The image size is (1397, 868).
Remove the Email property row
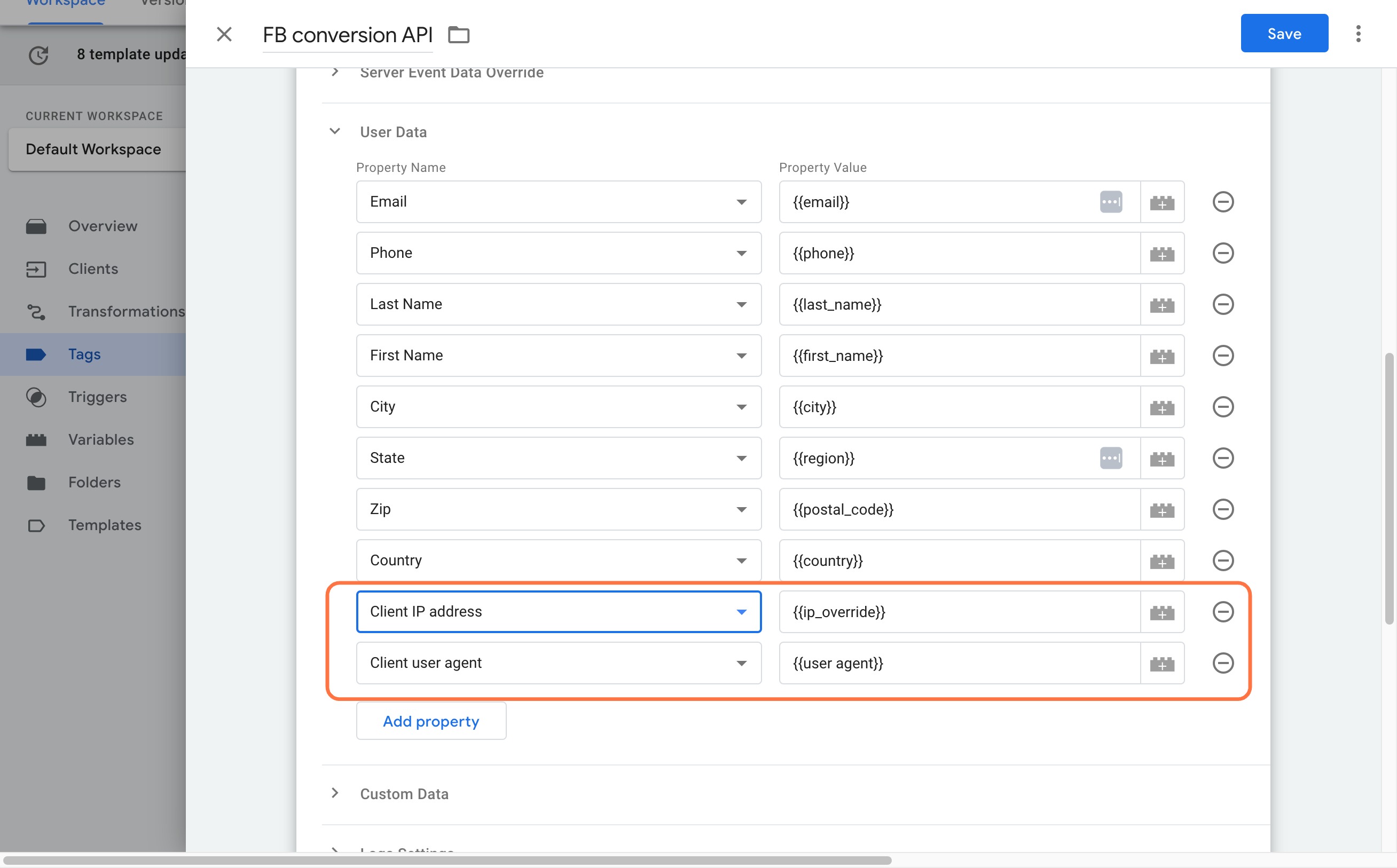pos(1223,202)
